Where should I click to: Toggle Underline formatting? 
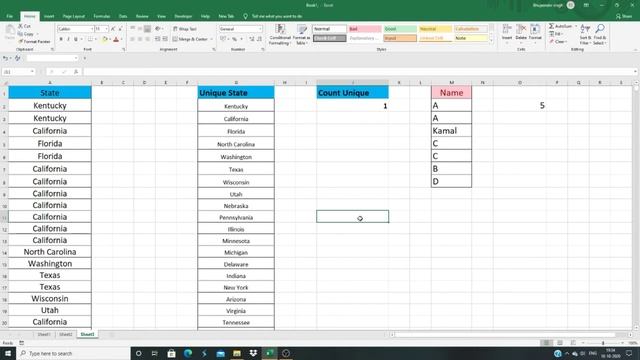click(76, 39)
